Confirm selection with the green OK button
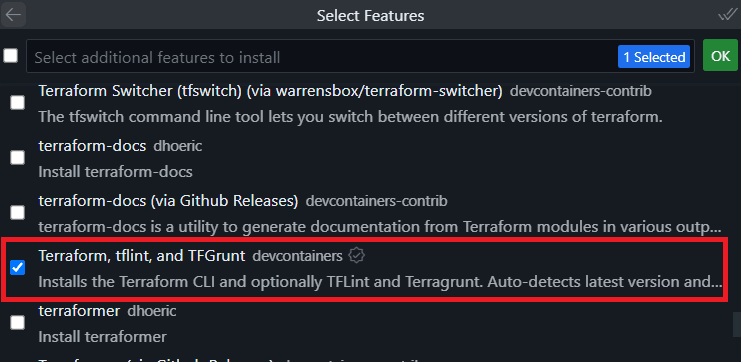The image size is (741, 362). pos(720,56)
